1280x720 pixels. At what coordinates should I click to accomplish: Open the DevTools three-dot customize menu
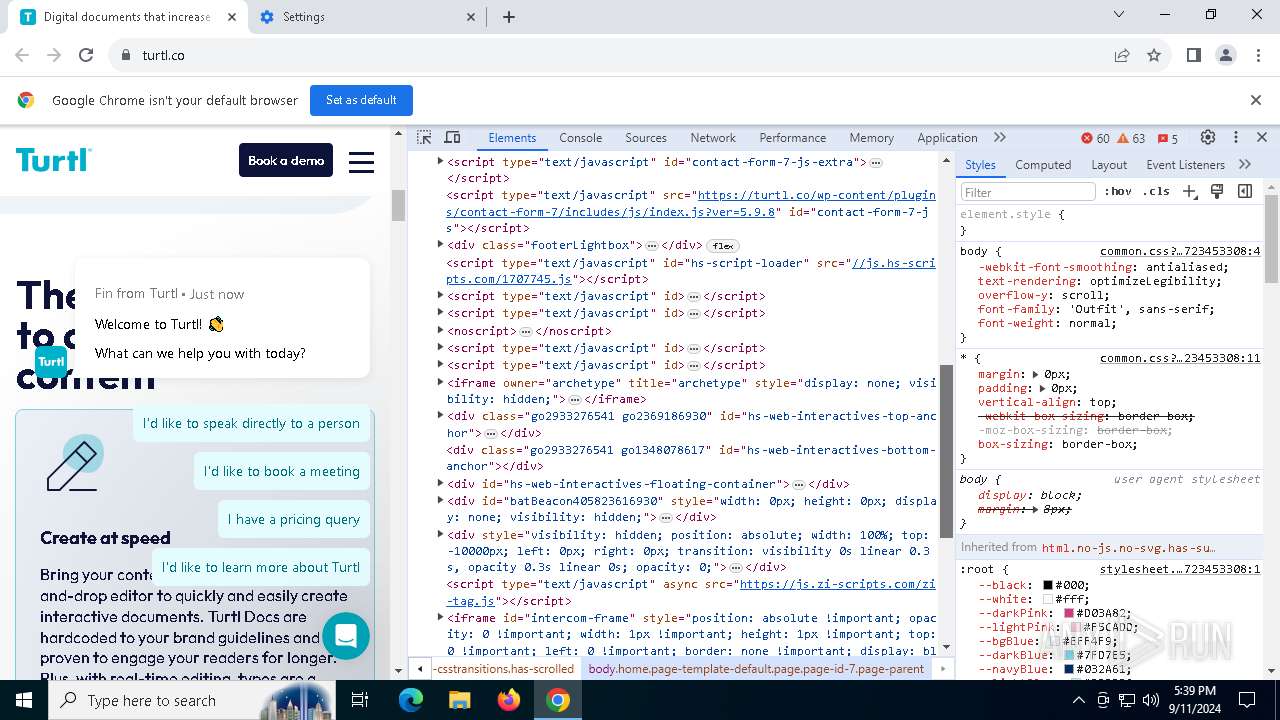[x=1236, y=138]
